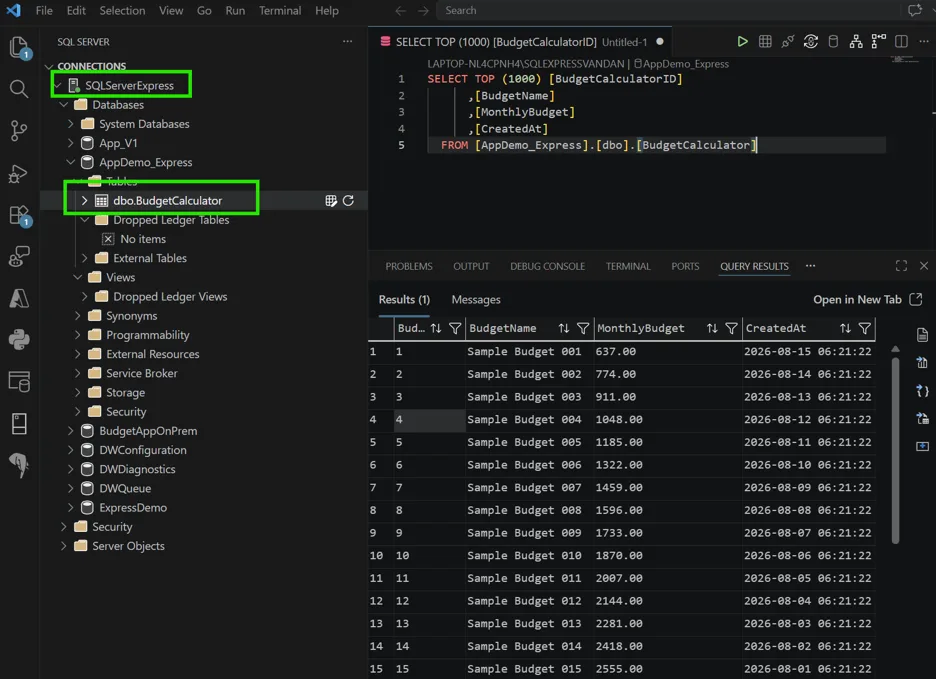936x679 pixels.
Task: Open SQL Server panel more actions ellipsis
Action: [x=347, y=41]
